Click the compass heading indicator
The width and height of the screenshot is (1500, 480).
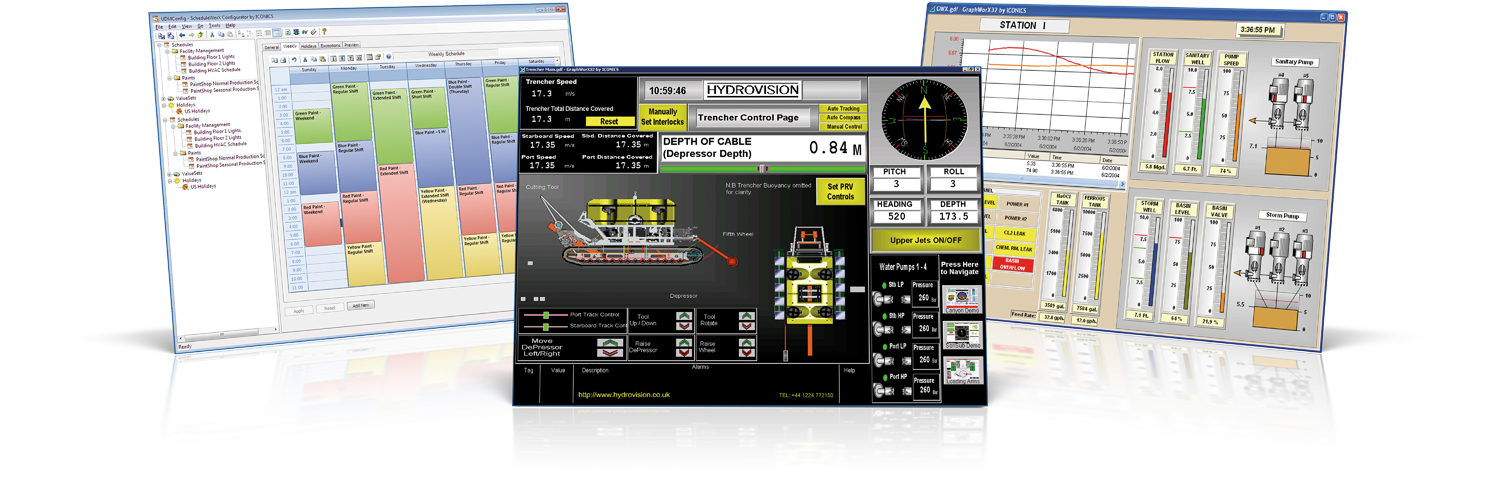(925, 118)
